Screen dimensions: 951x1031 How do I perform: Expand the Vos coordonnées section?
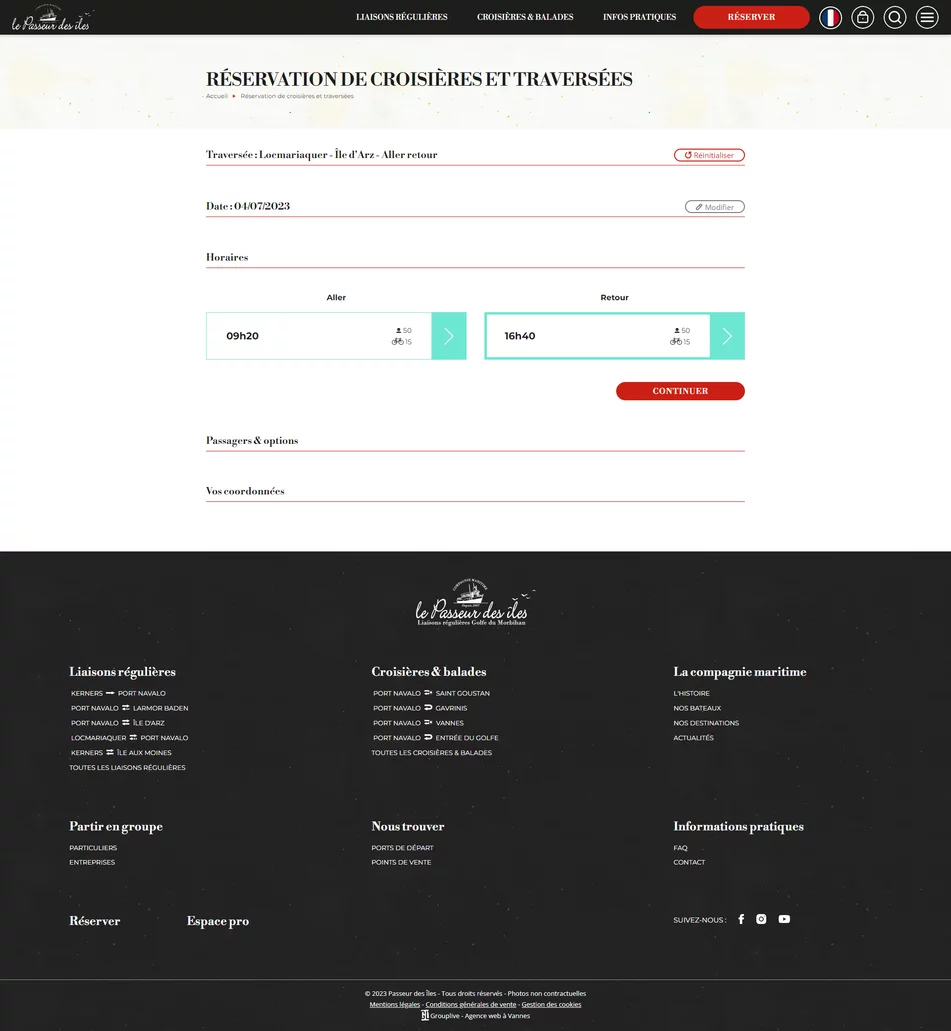[x=245, y=492]
